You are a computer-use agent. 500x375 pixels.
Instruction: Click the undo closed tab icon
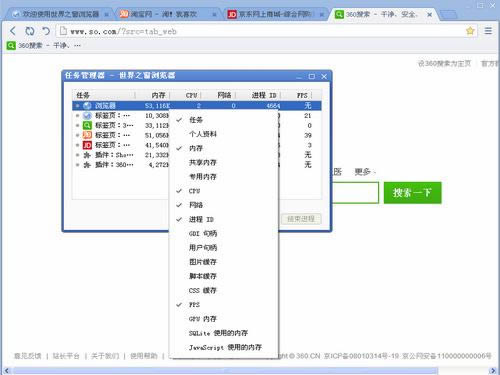(46, 31)
